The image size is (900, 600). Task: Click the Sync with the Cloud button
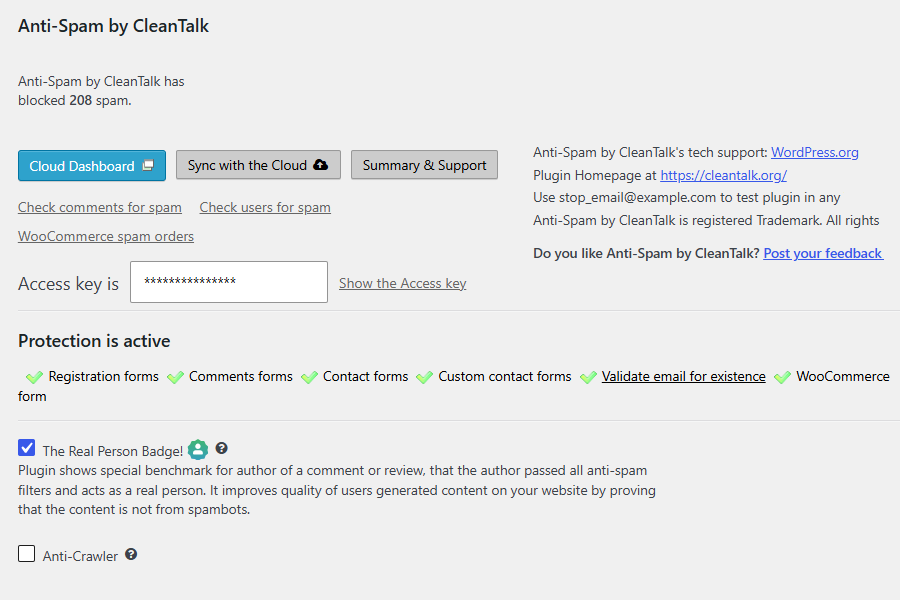coord(258,165)
